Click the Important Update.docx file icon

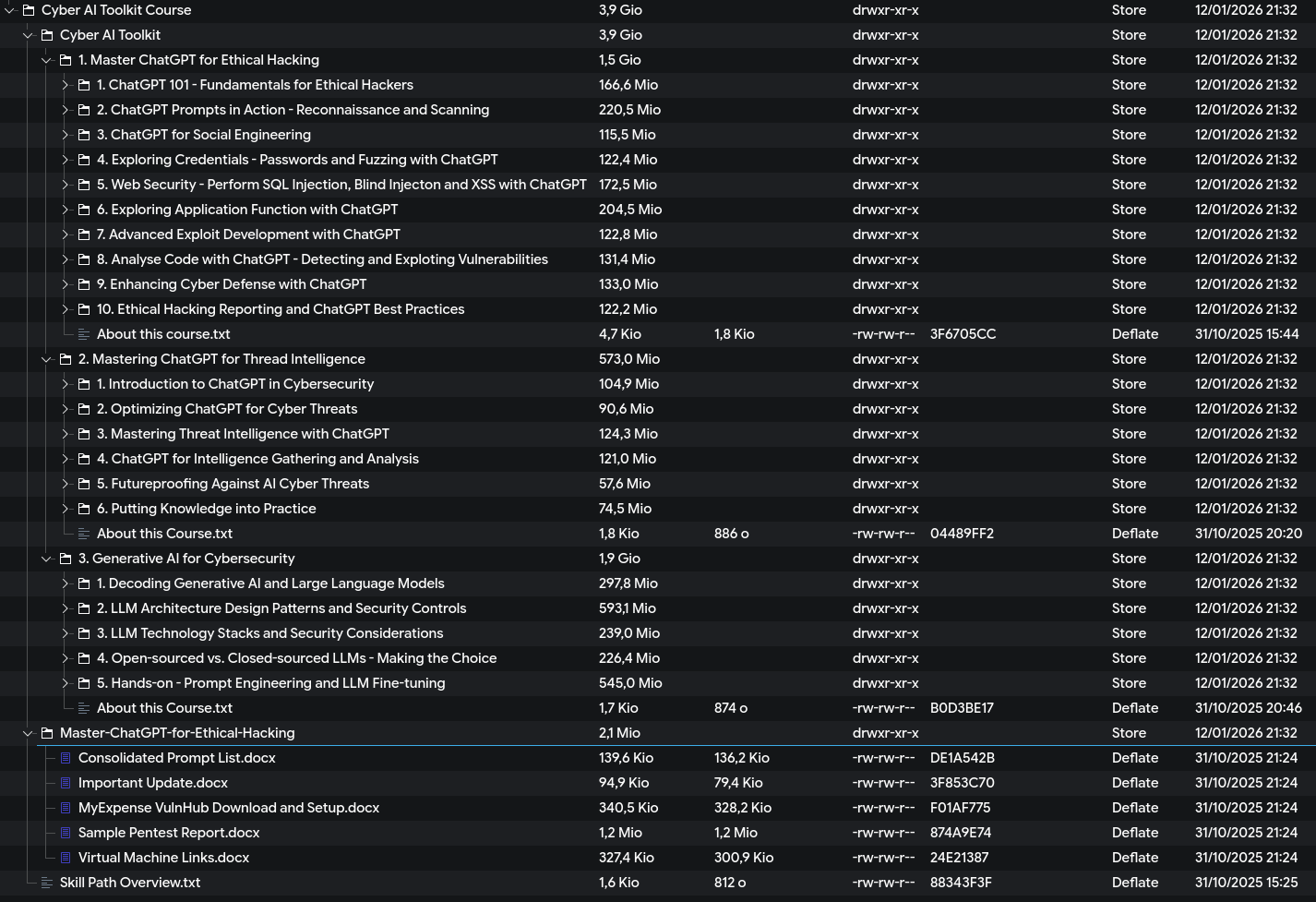66,783
